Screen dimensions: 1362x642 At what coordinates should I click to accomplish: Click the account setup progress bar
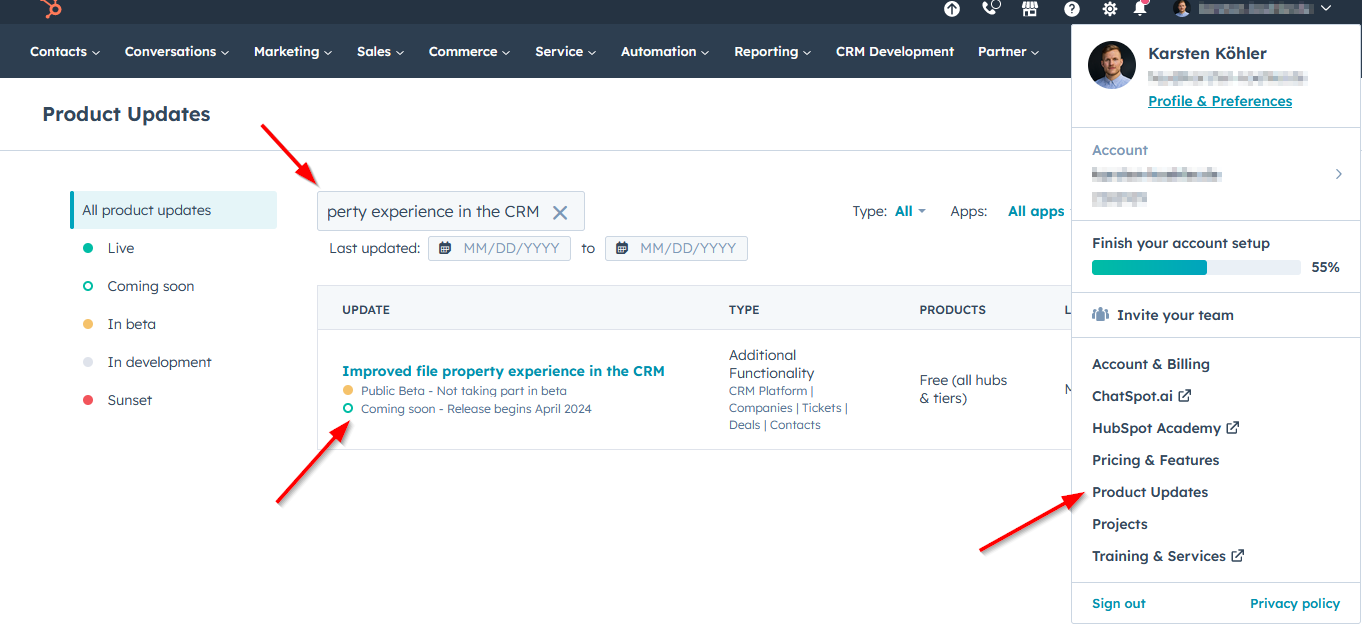click(x=1195, y=267)
